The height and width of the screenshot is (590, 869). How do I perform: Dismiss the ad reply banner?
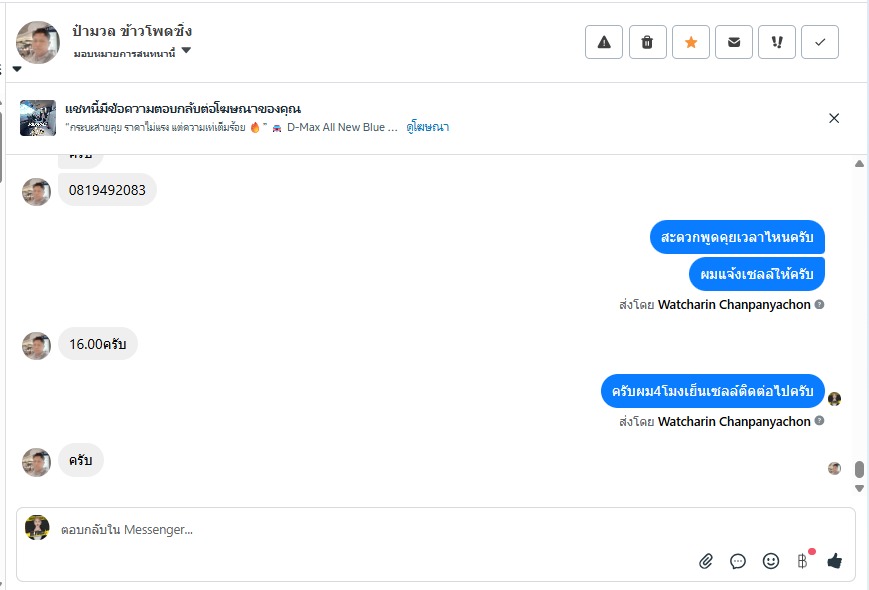834,118
